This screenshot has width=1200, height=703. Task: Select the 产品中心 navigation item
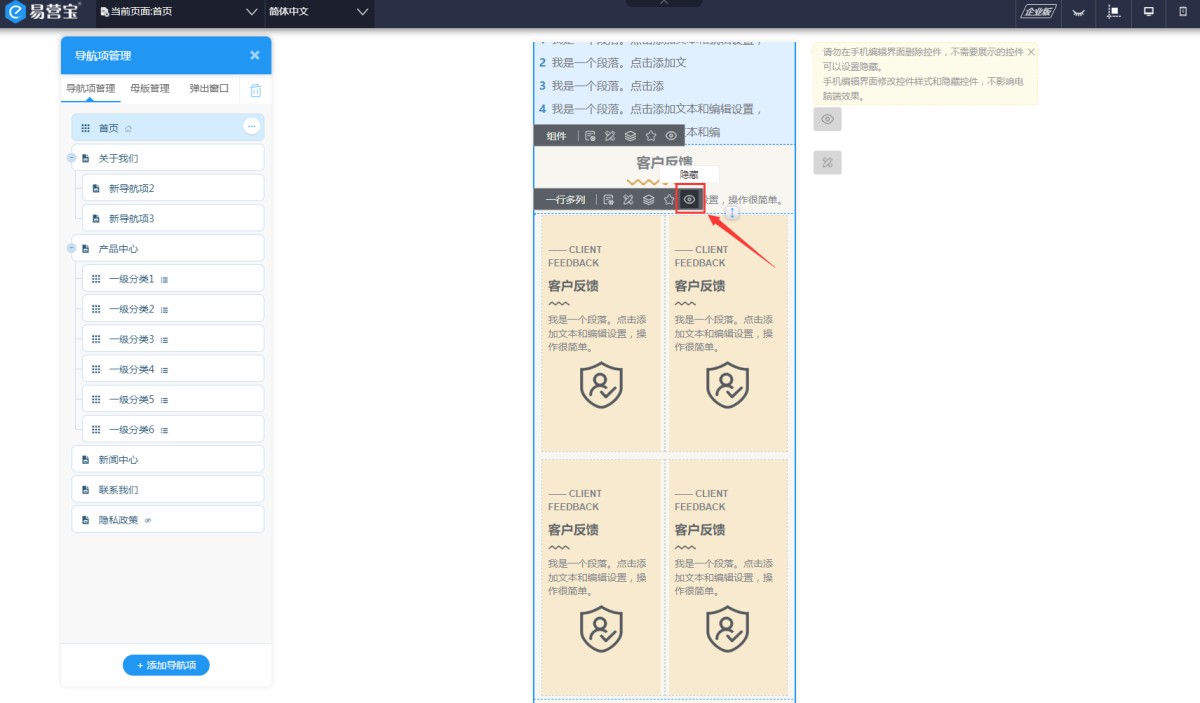tap(168, 248)
